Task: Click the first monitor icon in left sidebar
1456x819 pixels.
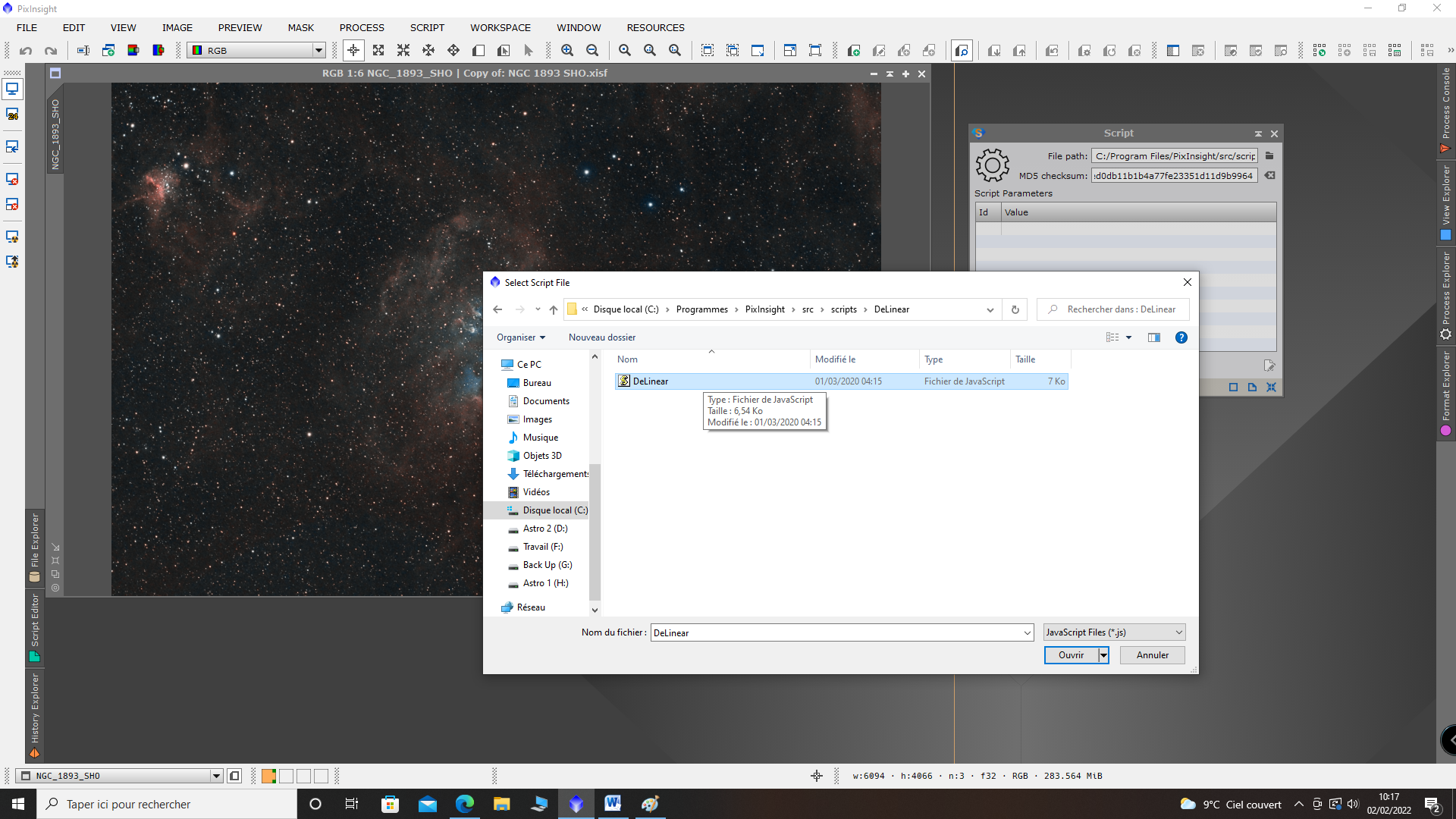Action: click(12, 89)
